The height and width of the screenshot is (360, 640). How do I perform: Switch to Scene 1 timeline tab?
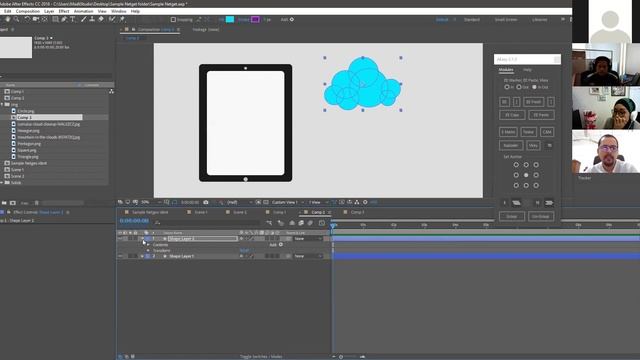point(201,212)
